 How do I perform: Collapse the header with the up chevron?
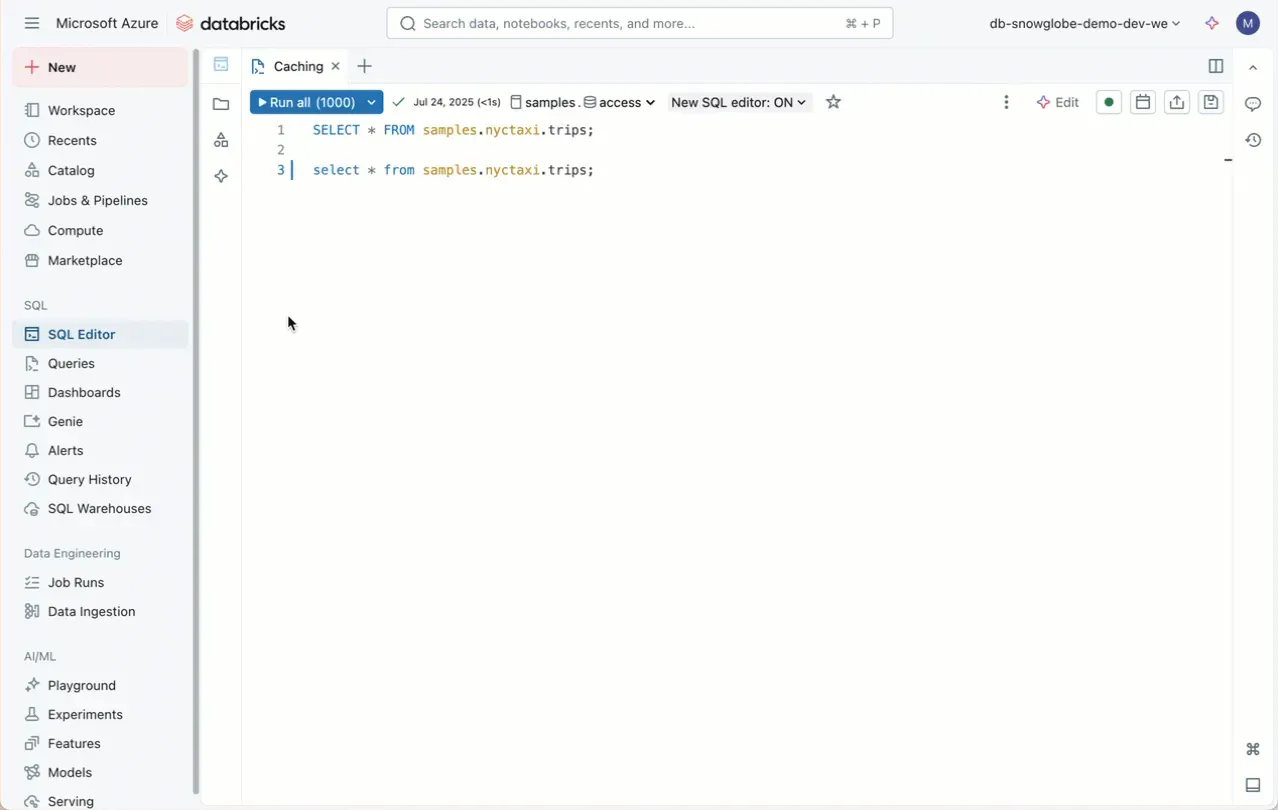(x=1253, y=67)
